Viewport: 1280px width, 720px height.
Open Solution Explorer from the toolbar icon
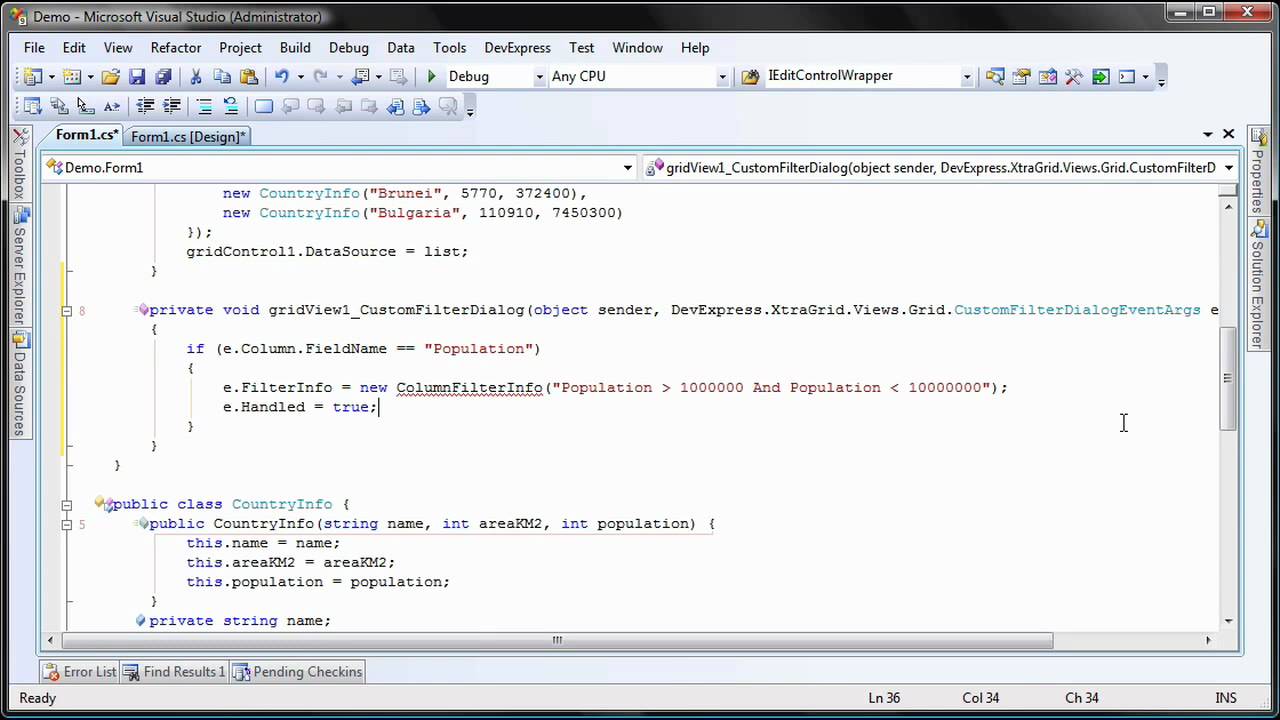[995, 76]
